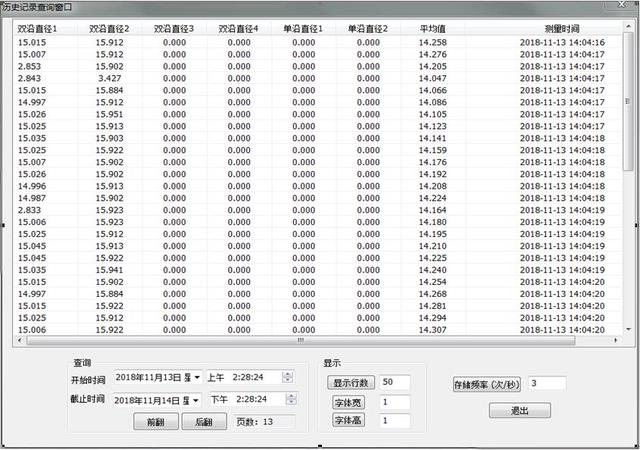640x450 pixels.
Task: Click the table's vertical scrollbar
Action: tap(627, 180)
